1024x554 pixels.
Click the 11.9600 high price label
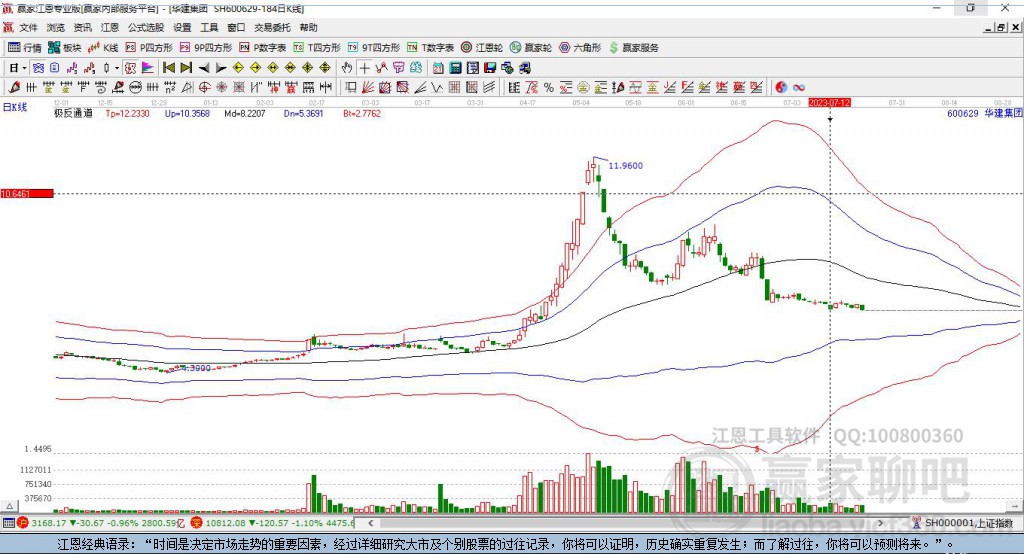coord(626,166)
